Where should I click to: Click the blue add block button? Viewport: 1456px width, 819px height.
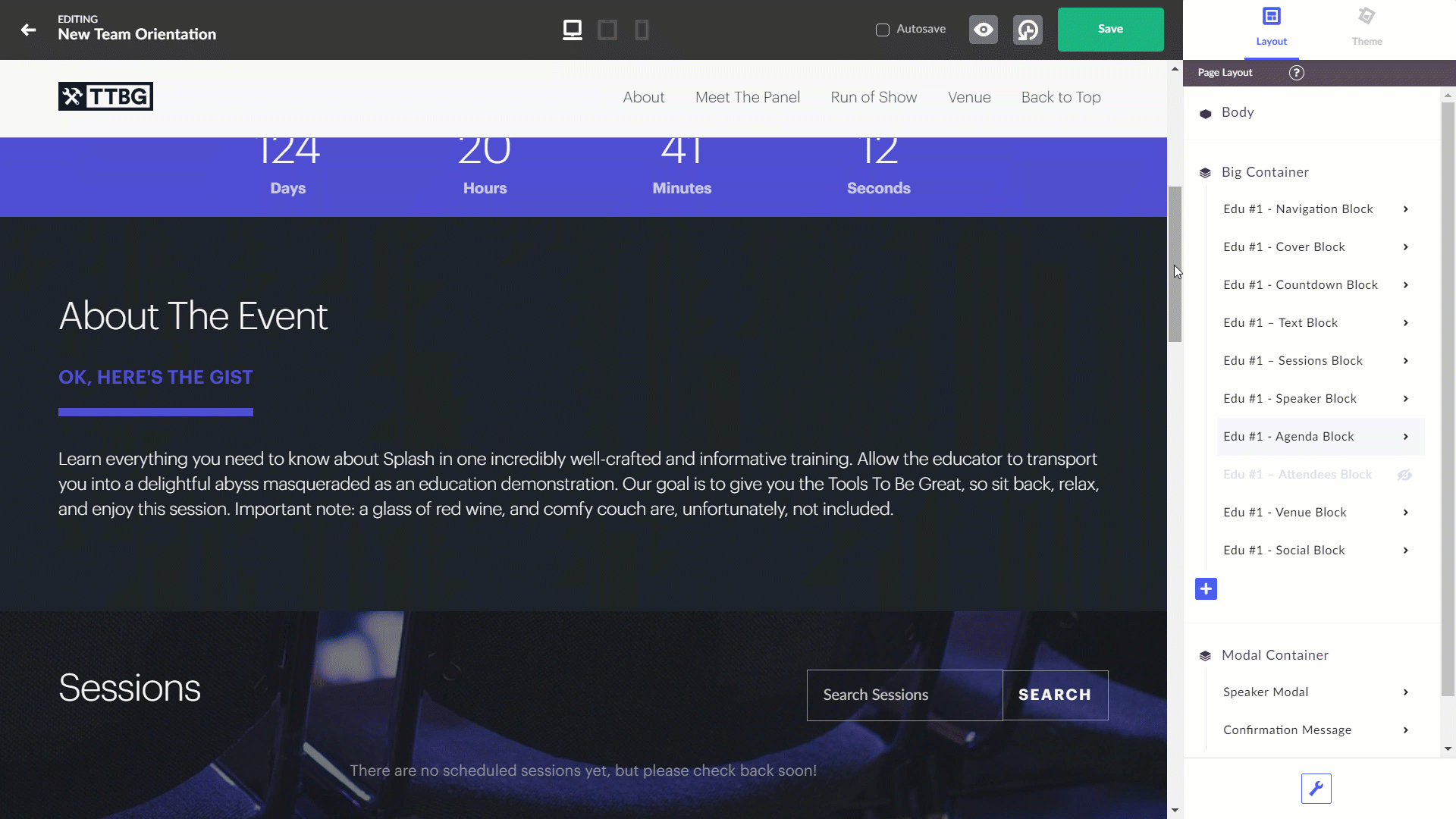1206,588
